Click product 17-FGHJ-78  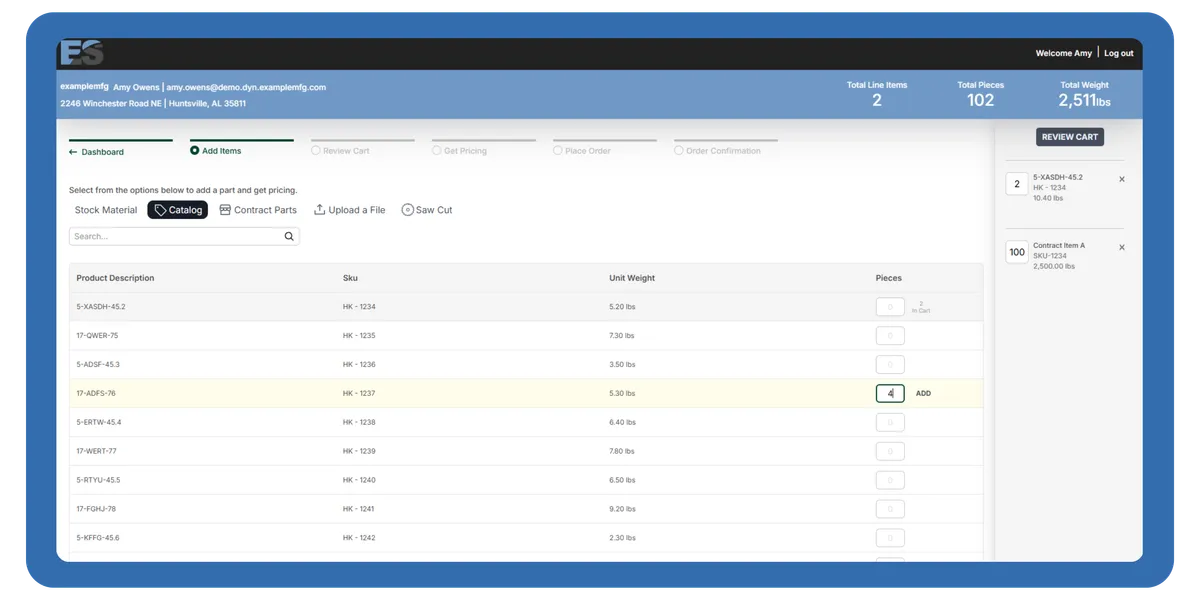(96, 510)
